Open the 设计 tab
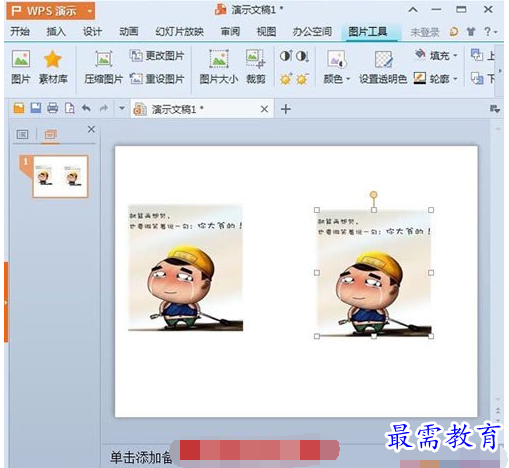Screen dimensions: 509x468 tap(92, 32)
